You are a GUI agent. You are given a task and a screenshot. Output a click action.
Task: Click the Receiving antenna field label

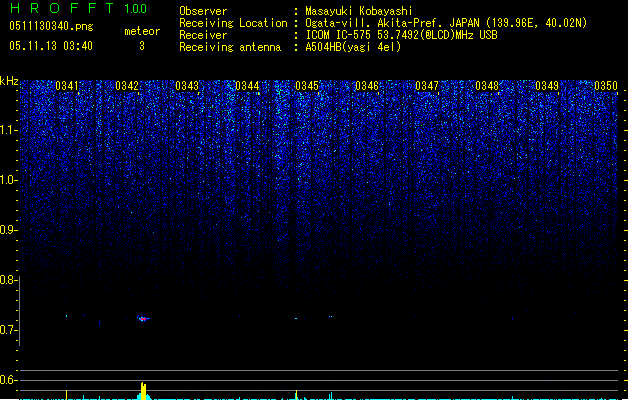pyautogui.click(x=230, y=47)
